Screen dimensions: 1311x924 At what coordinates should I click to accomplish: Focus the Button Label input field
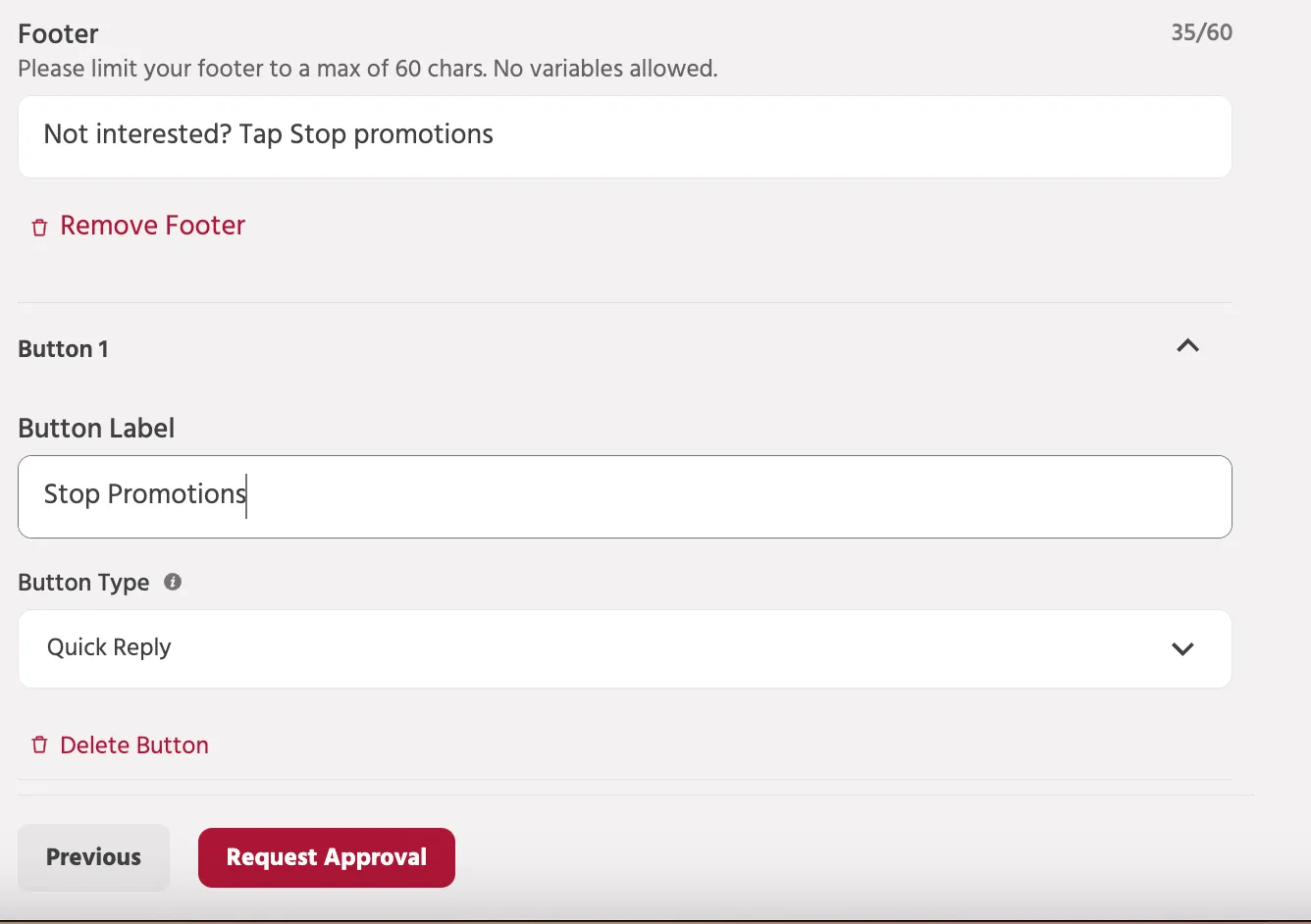coord(625,496)
